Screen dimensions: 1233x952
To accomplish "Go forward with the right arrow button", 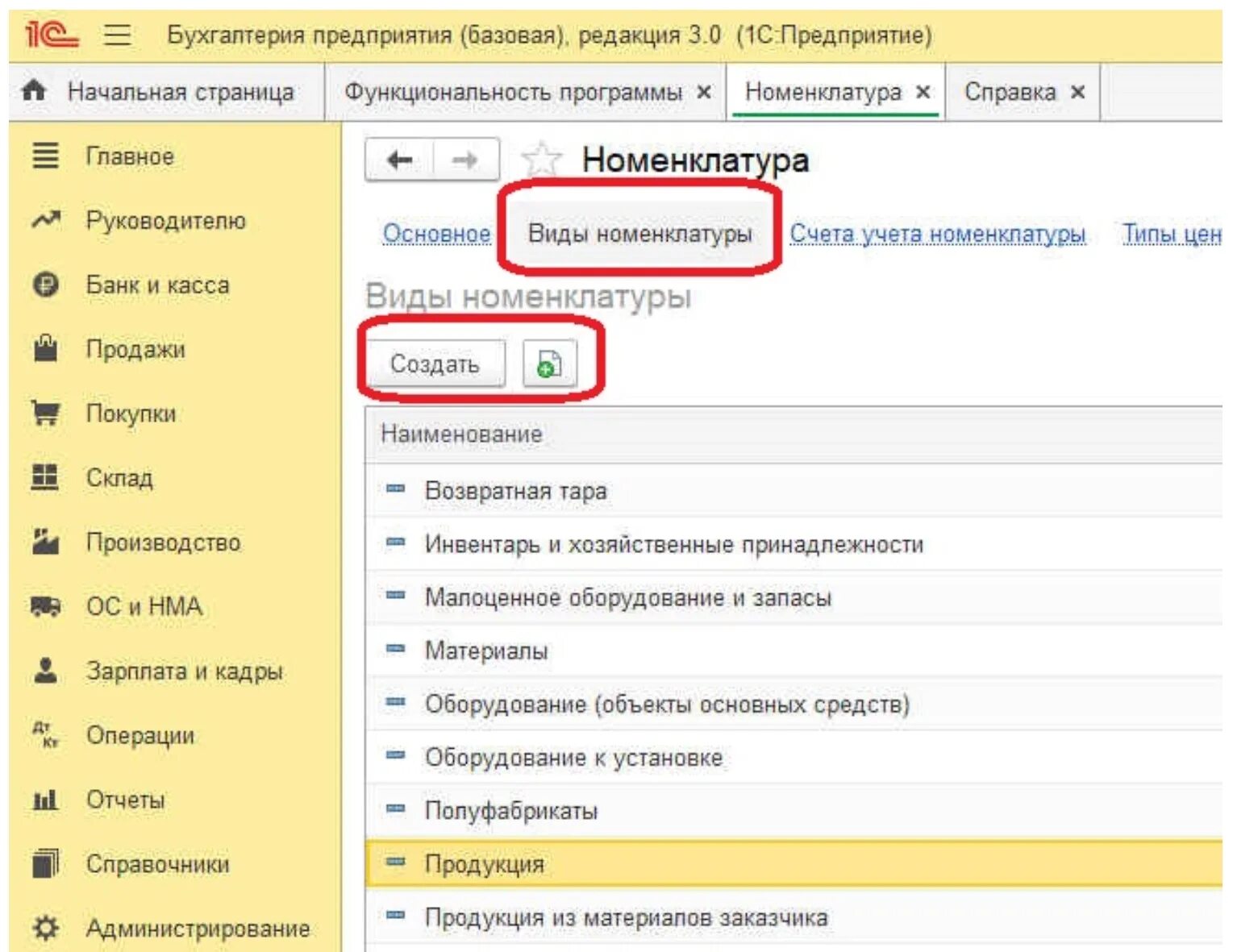I will click(x=465, y=160).
